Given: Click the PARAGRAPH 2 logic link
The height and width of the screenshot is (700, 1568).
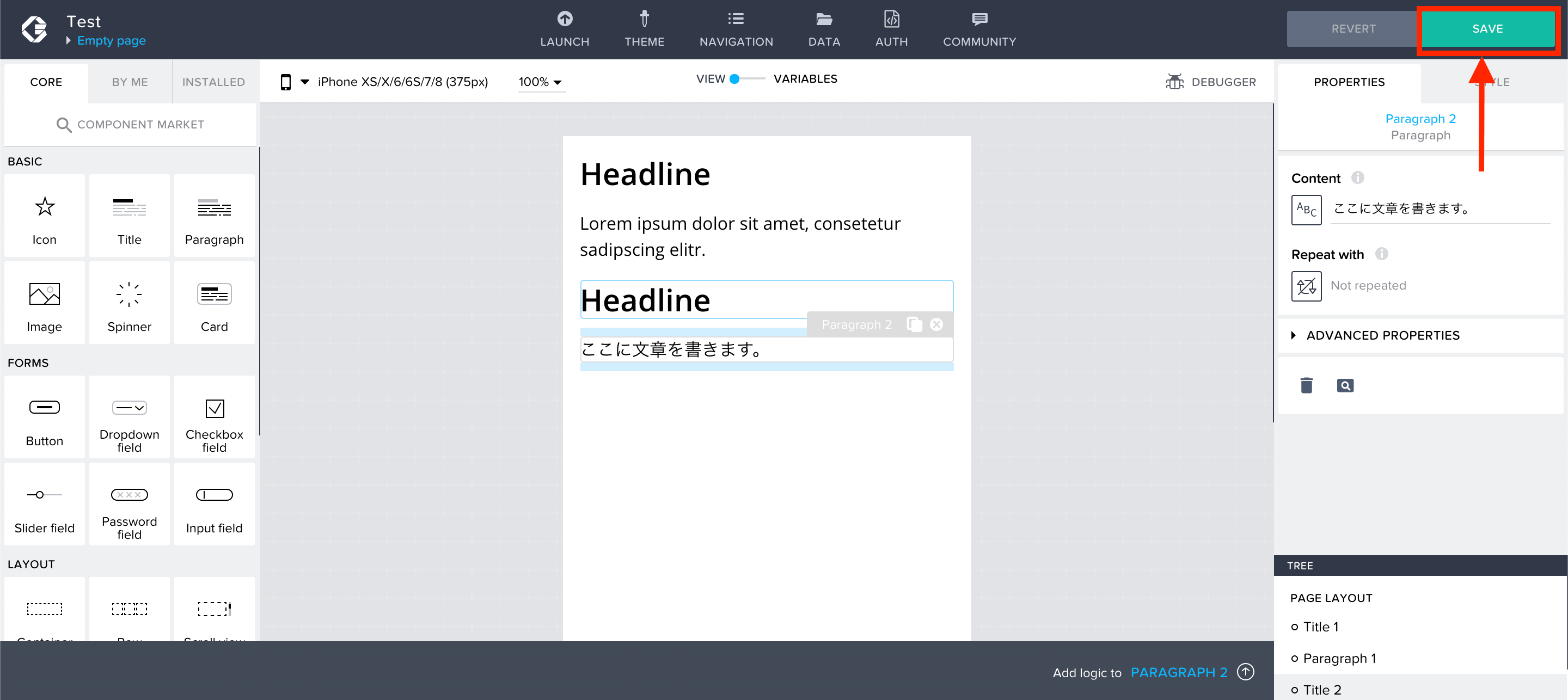Looking at the screenshot, I should [1178, 672].
